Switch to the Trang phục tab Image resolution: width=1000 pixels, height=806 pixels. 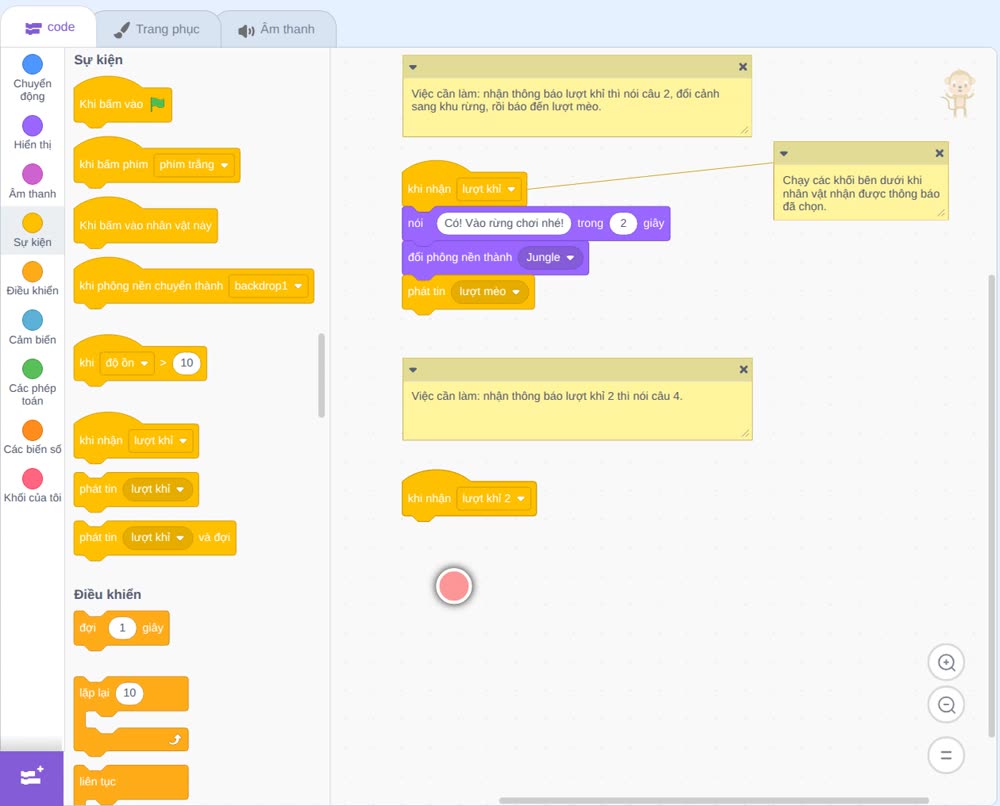157,29
